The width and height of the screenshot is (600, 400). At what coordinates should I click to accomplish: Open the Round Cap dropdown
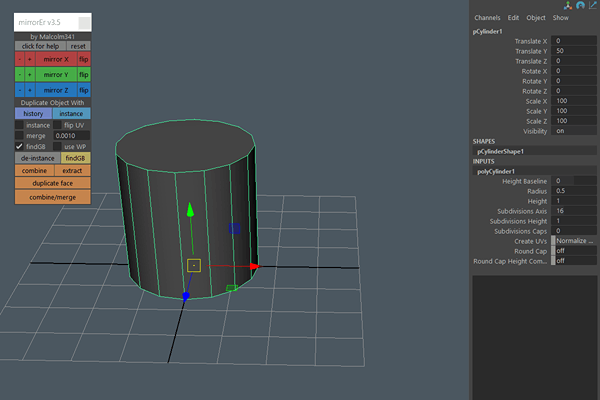pos(575,251)
